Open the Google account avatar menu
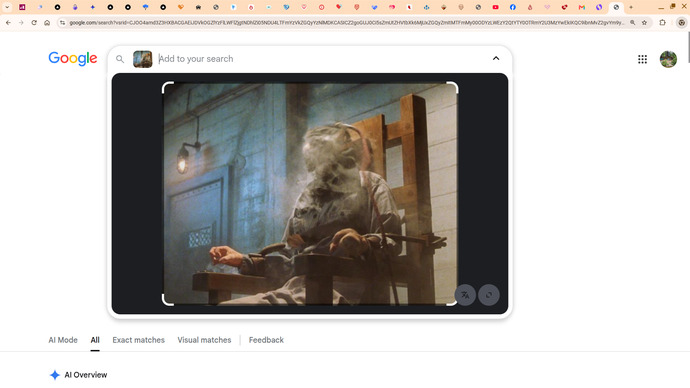 coord(668,59)
